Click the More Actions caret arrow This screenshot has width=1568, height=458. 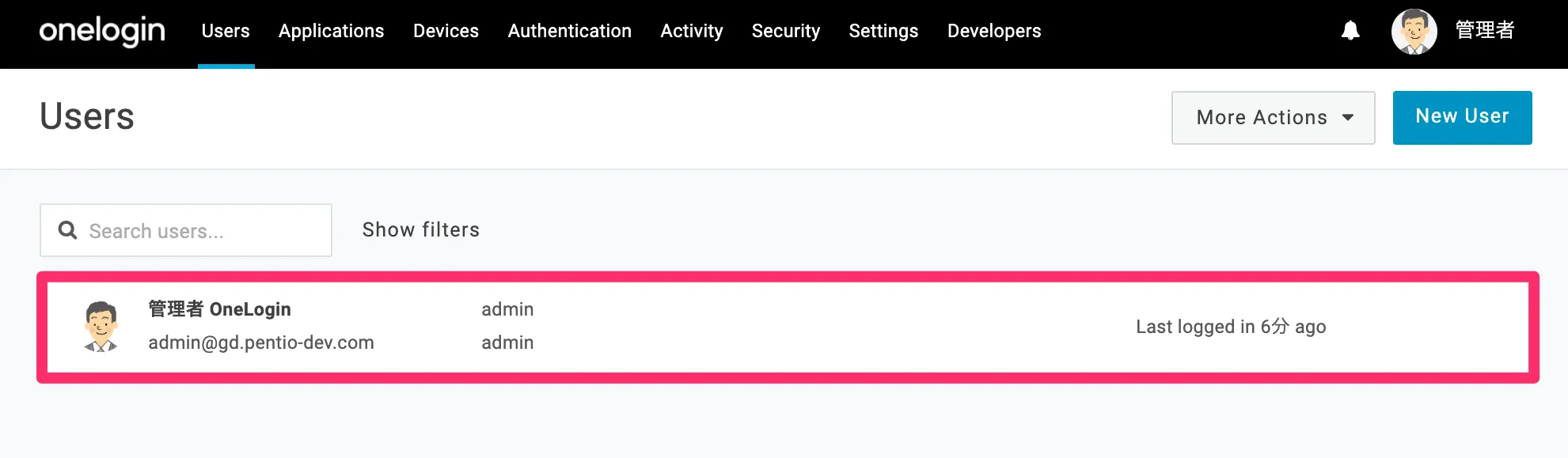tap(1348, 118)
